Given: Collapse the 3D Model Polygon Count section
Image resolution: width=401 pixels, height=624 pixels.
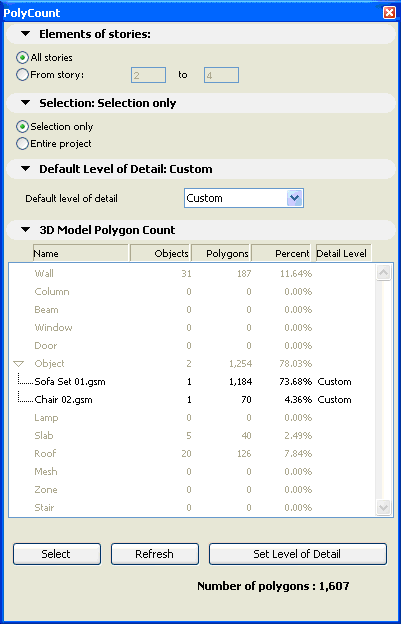Looking at the screenshot, I should 25,230.
